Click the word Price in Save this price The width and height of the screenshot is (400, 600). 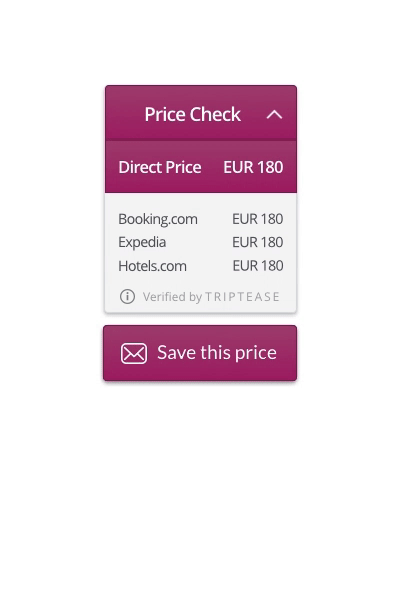point(256,354)
